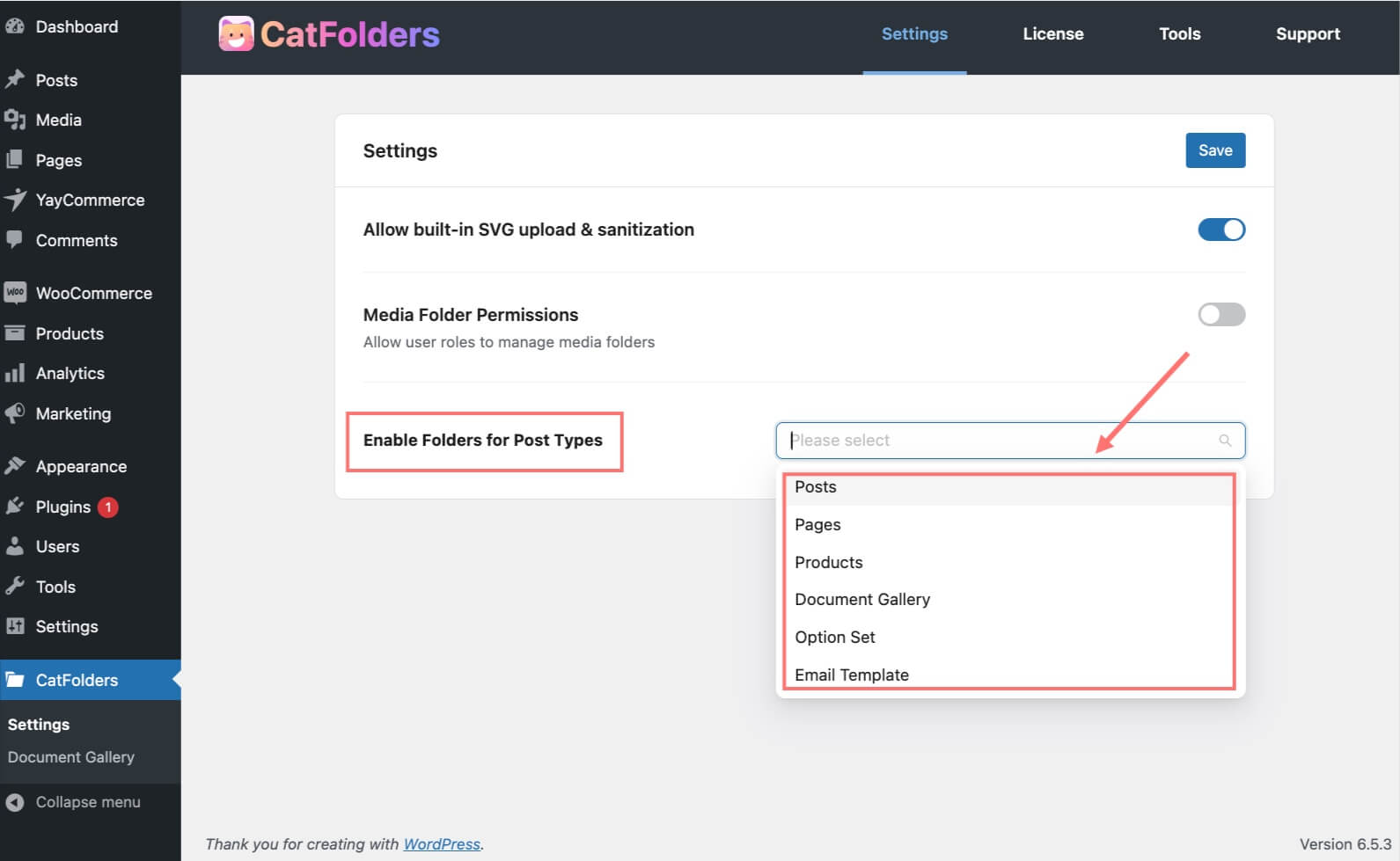Toggle the YayCommerce sidebar entry
1400x861 pixels.
tap(90, 200)
